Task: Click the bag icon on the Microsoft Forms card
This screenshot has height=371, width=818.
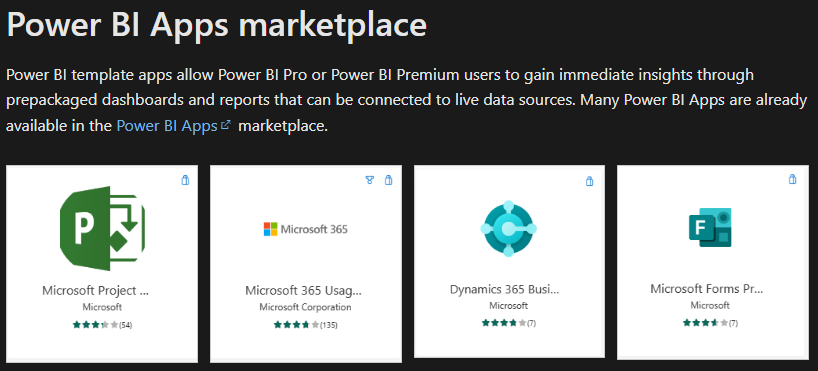Action: coord(792,179)
